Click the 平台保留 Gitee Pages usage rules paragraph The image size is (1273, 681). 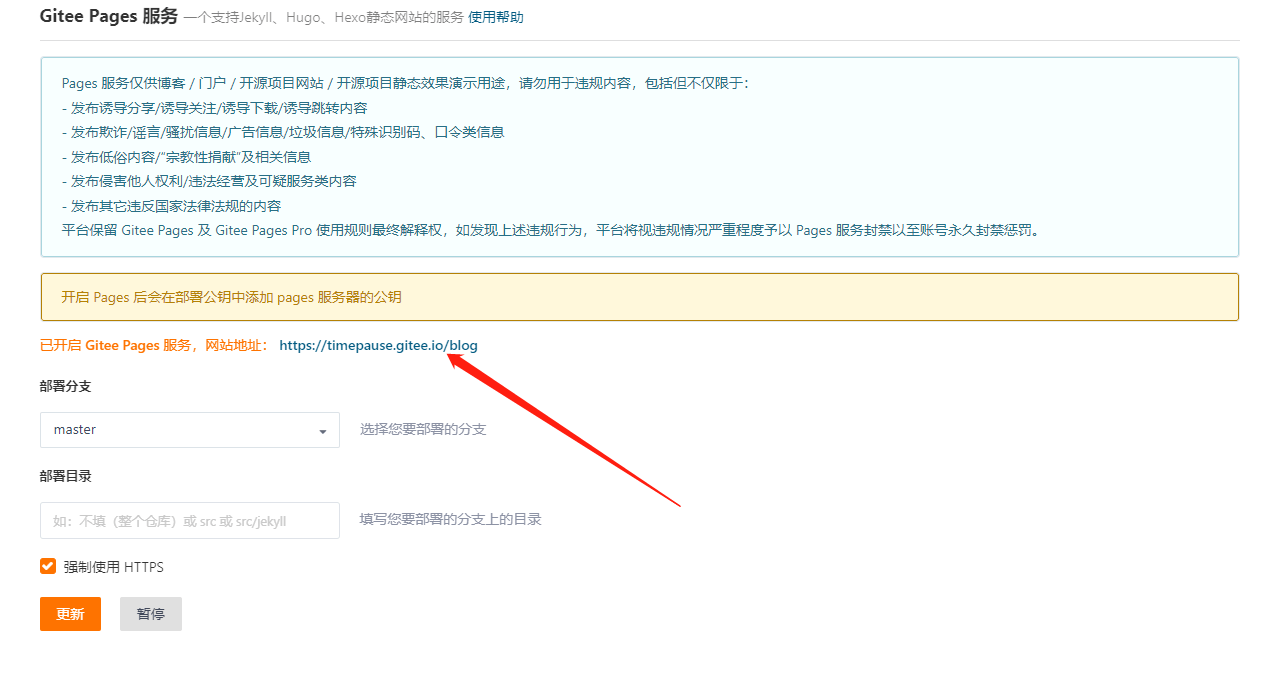[x=551, y=230]
